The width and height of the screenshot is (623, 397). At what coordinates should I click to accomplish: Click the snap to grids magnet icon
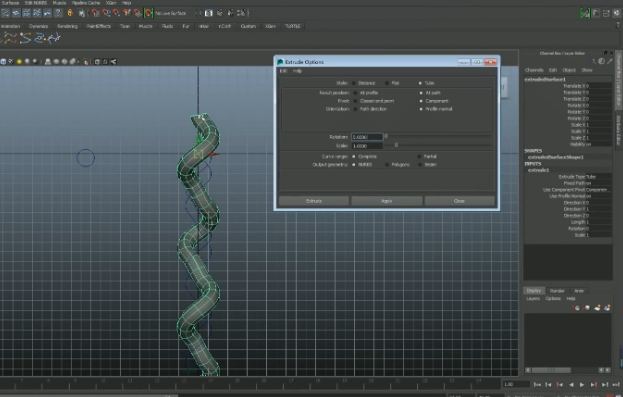coord(95,13)
